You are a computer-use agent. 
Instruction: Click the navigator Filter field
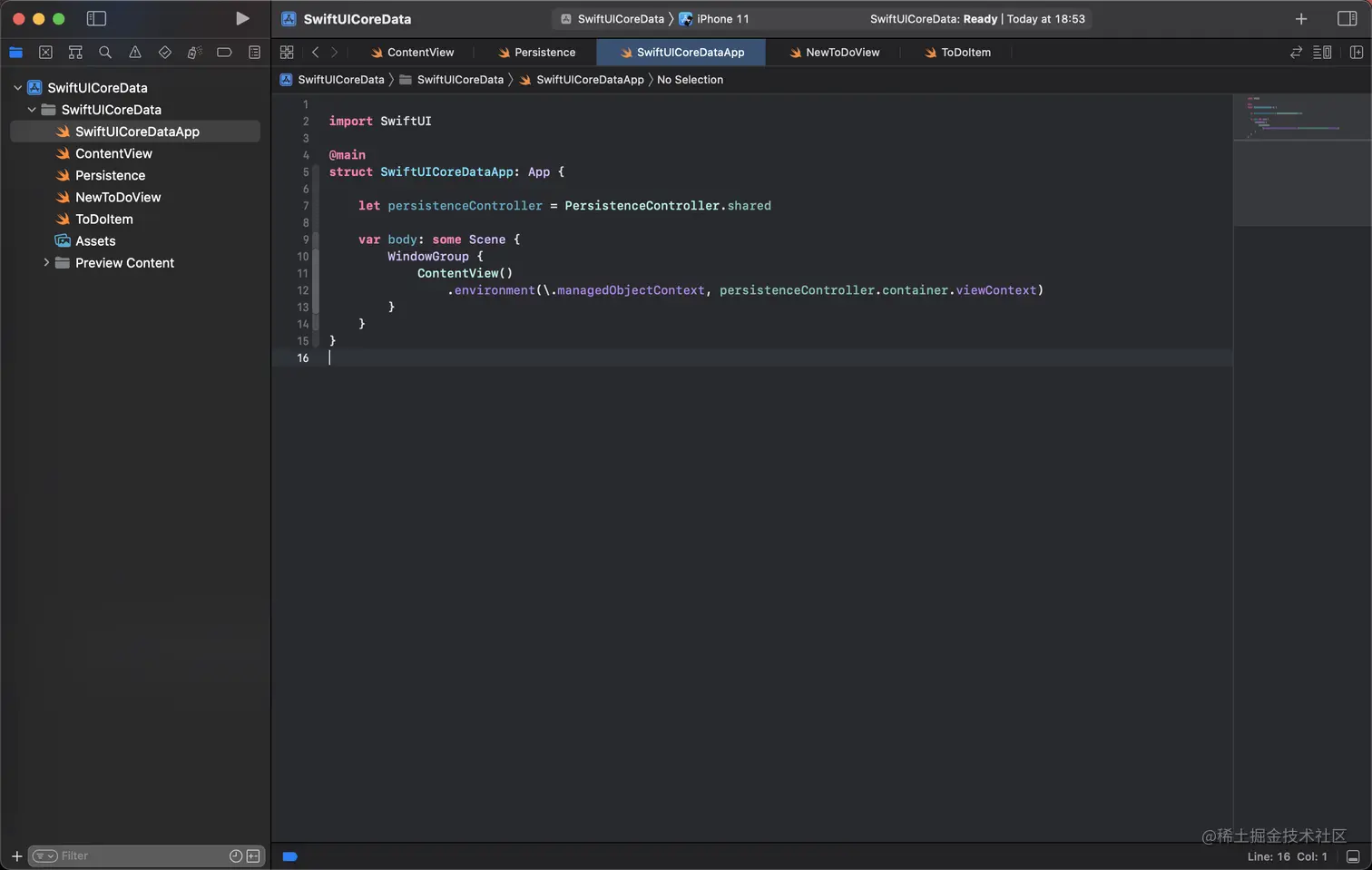click(x=136, y=855)
